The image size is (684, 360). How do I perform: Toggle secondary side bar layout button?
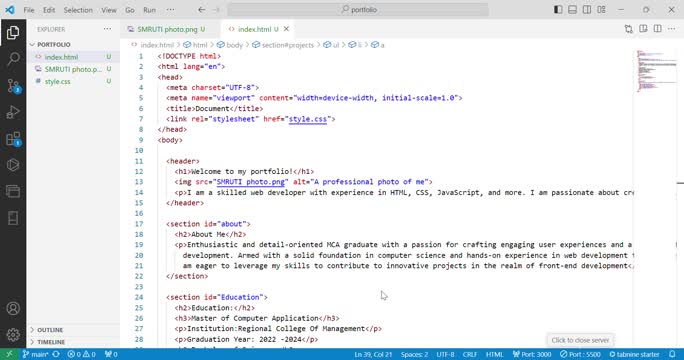pos(587,10)
